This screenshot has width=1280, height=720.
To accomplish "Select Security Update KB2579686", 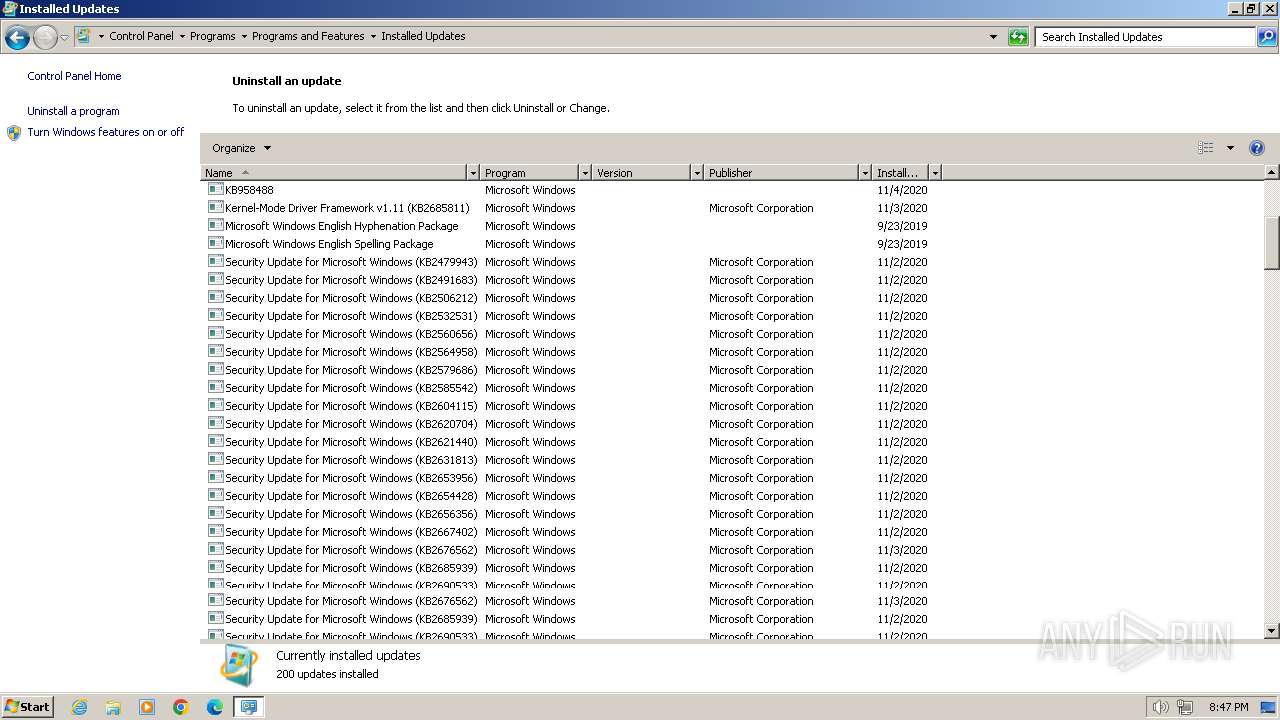I will [x=570, y=370].
